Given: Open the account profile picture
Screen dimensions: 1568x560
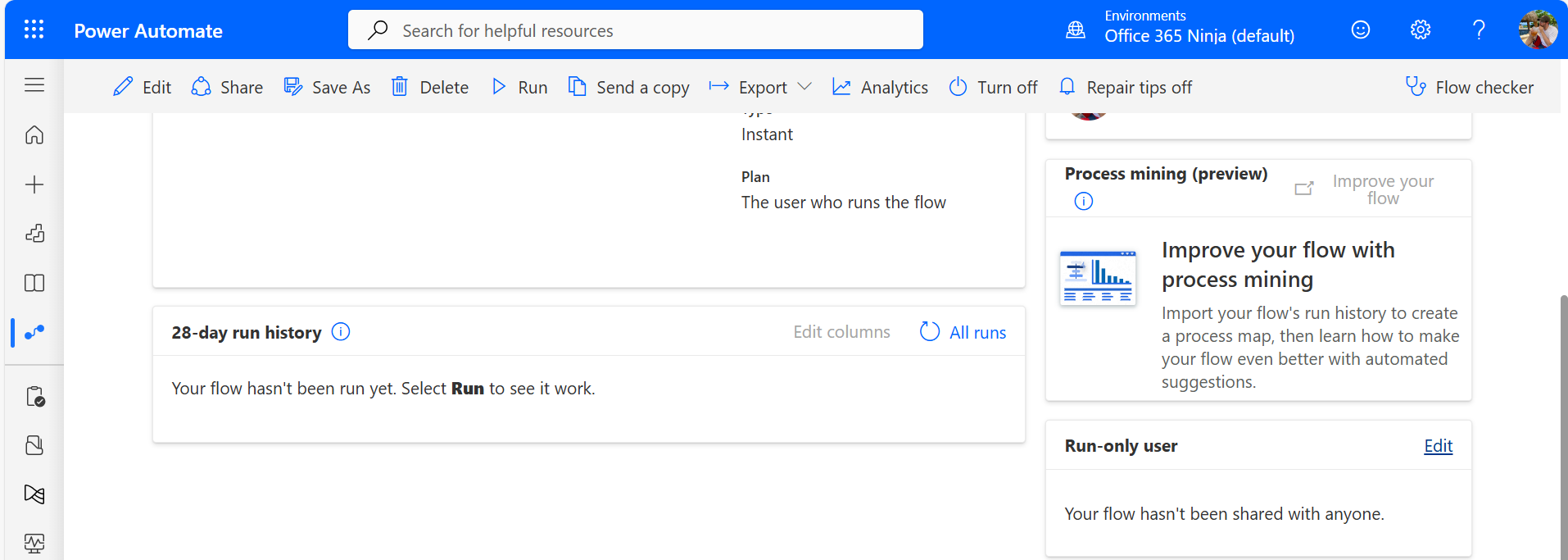Looking at the screenshot, I should (x=1538, y=30).
